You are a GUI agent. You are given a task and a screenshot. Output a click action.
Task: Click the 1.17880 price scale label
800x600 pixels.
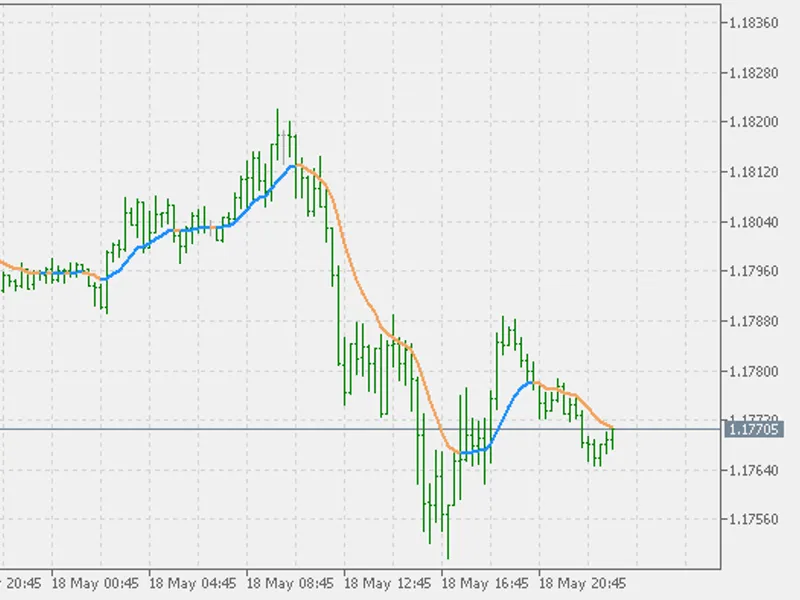tap(754, 321)
